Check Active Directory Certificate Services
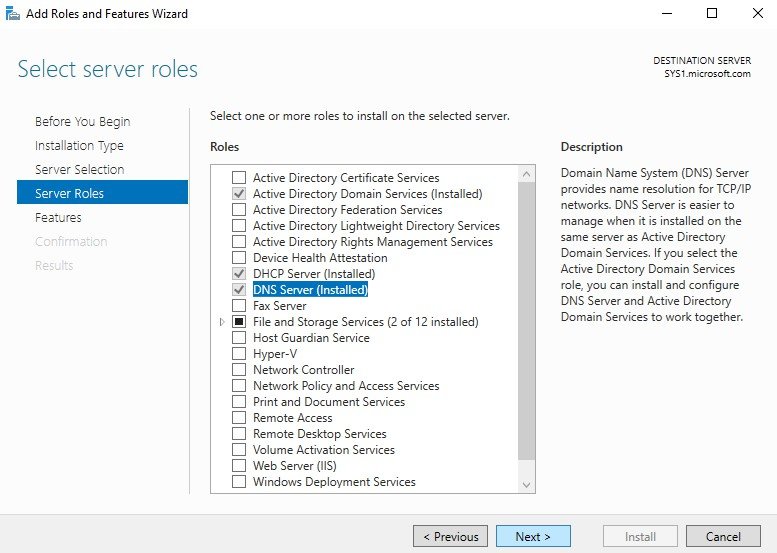Screen dimensions: 777x553 (239, 177)
